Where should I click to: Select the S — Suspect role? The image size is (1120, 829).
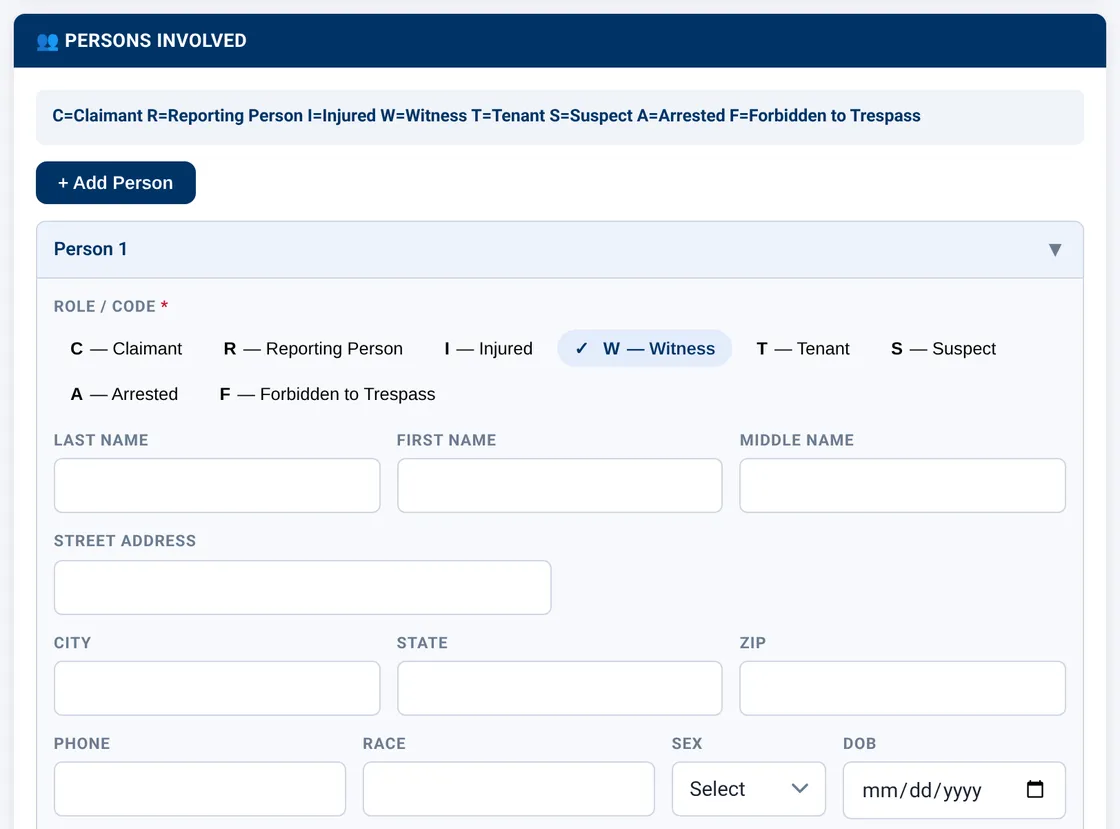click(x=943, y=348)
